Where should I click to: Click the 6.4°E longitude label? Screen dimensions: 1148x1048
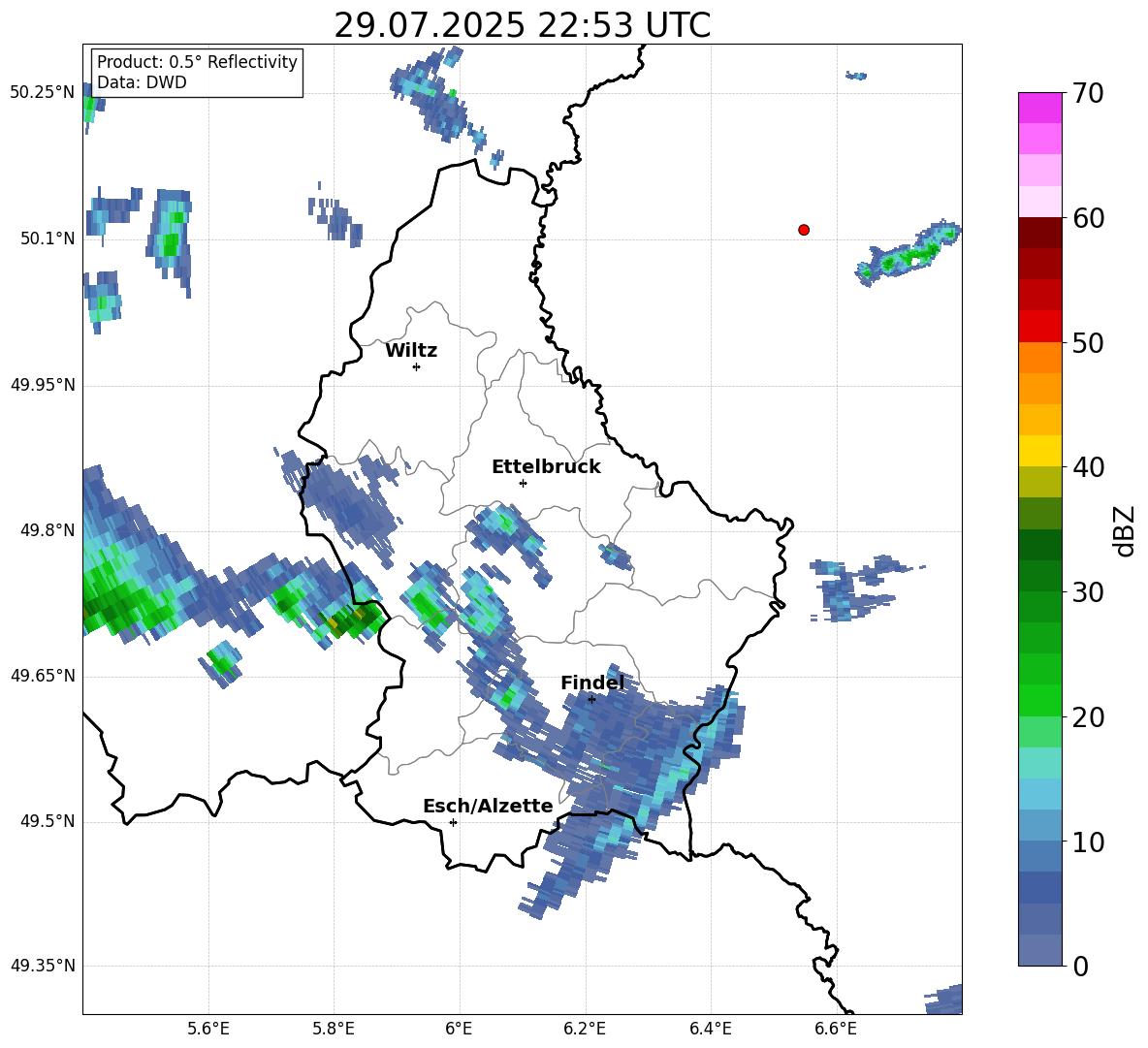[x=710, y=1029]
